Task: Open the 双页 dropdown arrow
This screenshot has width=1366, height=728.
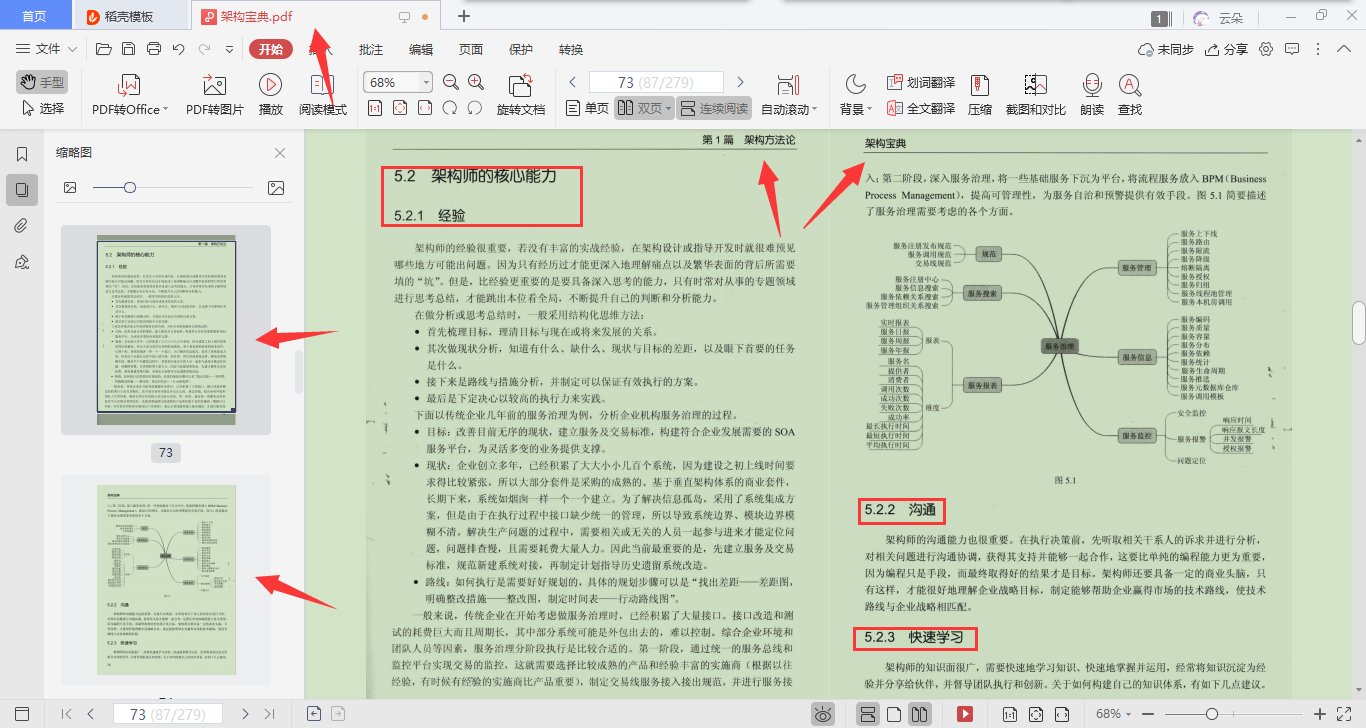Action: click(x=668, y=108)
